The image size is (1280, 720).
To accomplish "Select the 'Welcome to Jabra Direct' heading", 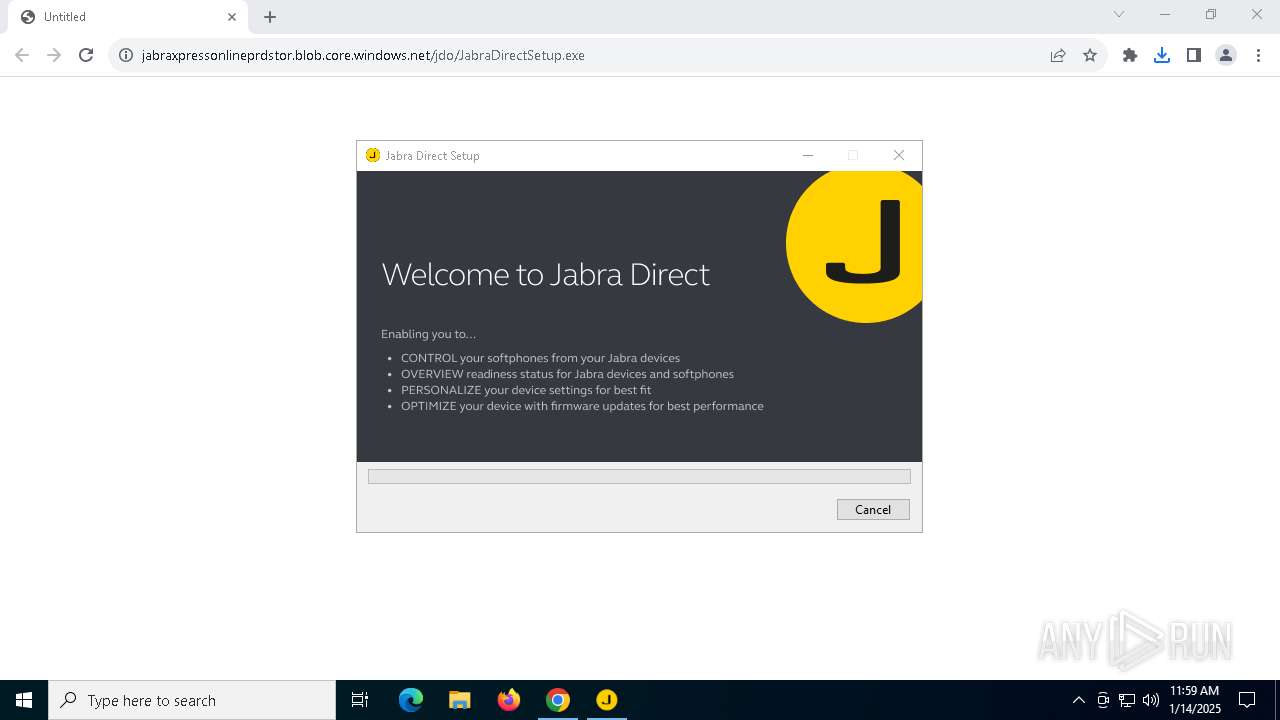I will pos(546,274).
